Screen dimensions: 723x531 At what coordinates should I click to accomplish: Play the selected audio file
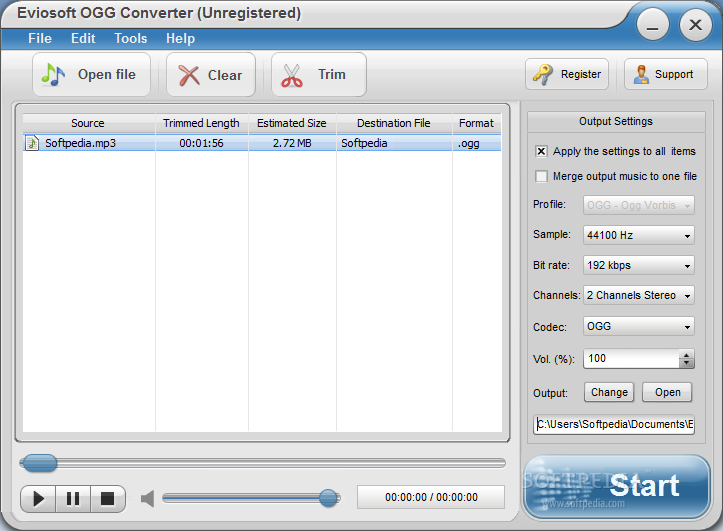point(38,499)
